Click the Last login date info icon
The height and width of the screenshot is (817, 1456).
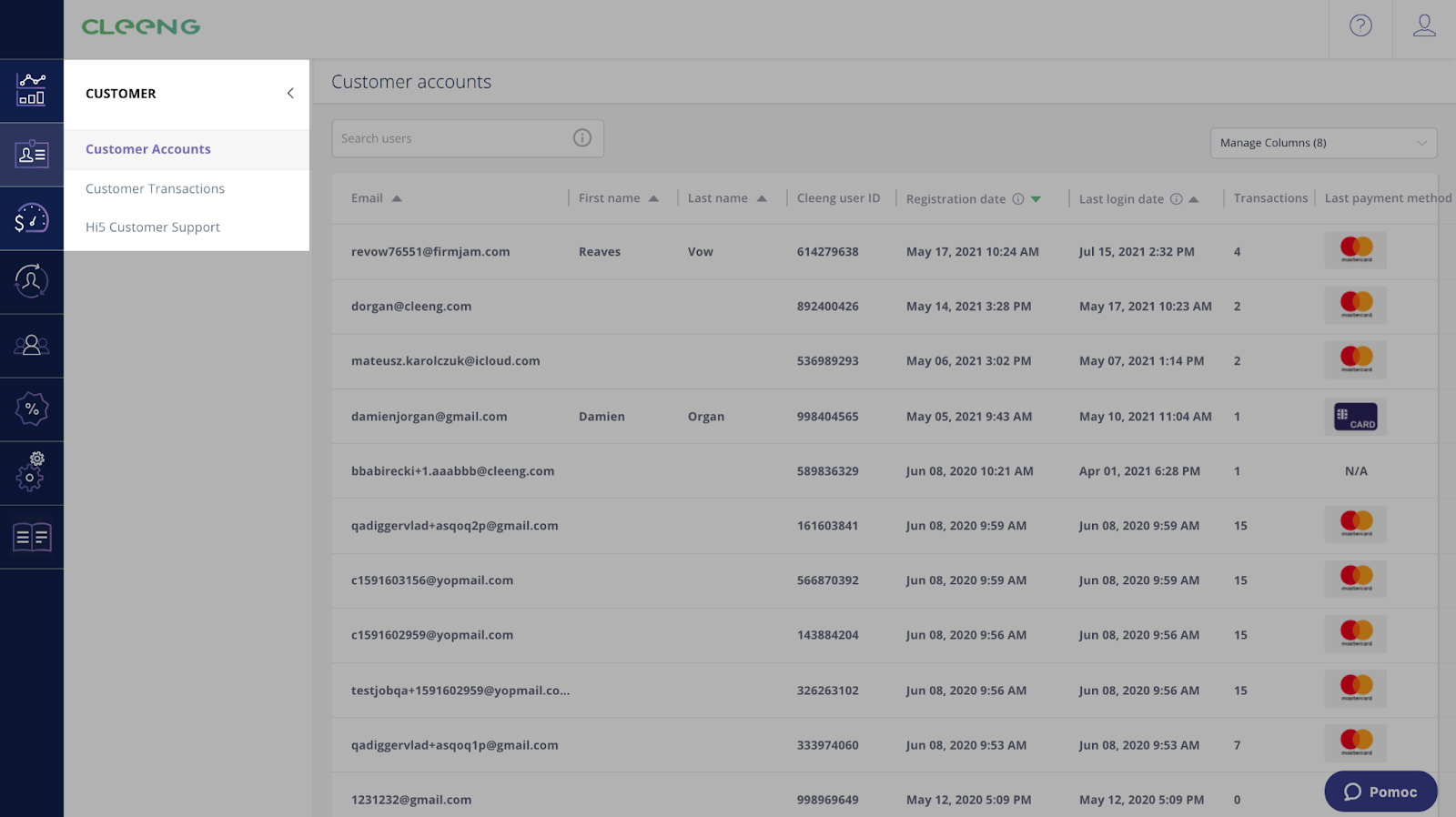[1177, 199]
